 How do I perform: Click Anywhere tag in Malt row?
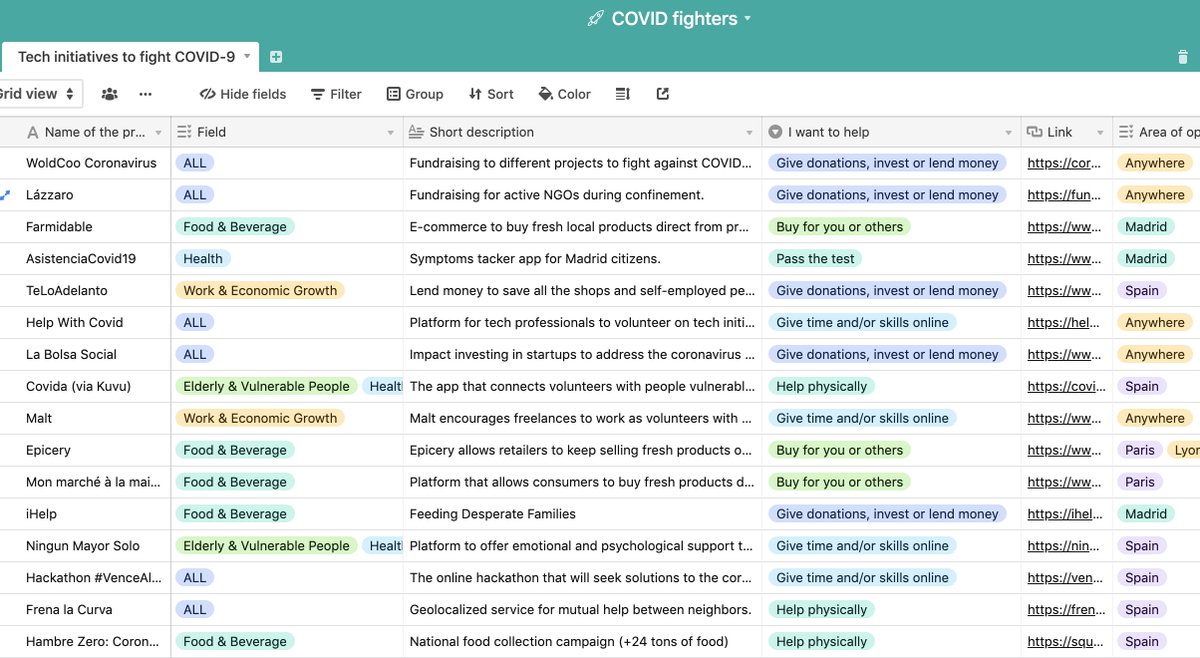coord(1155,419)
